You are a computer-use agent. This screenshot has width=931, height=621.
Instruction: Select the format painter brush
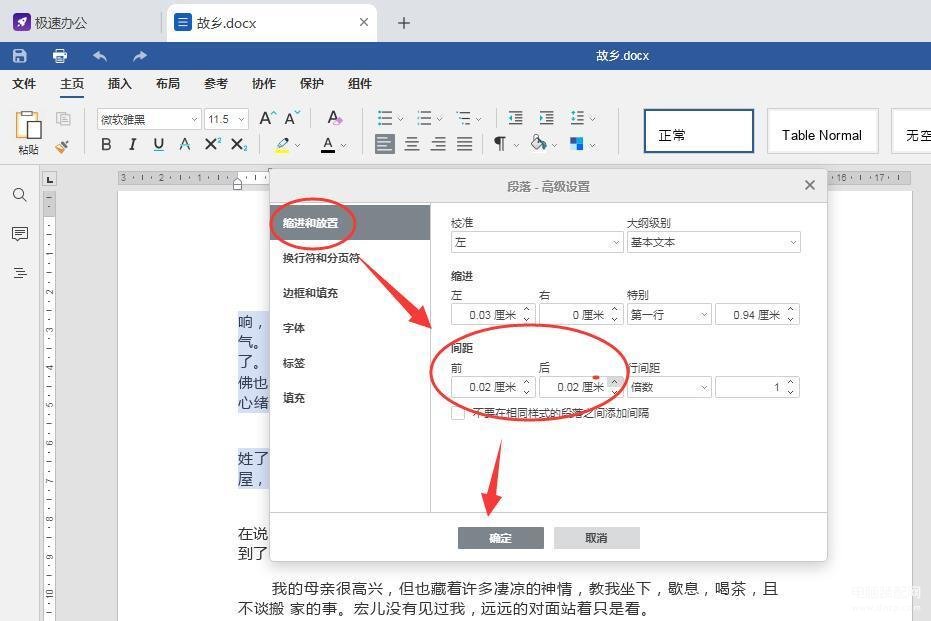[62, 145]
